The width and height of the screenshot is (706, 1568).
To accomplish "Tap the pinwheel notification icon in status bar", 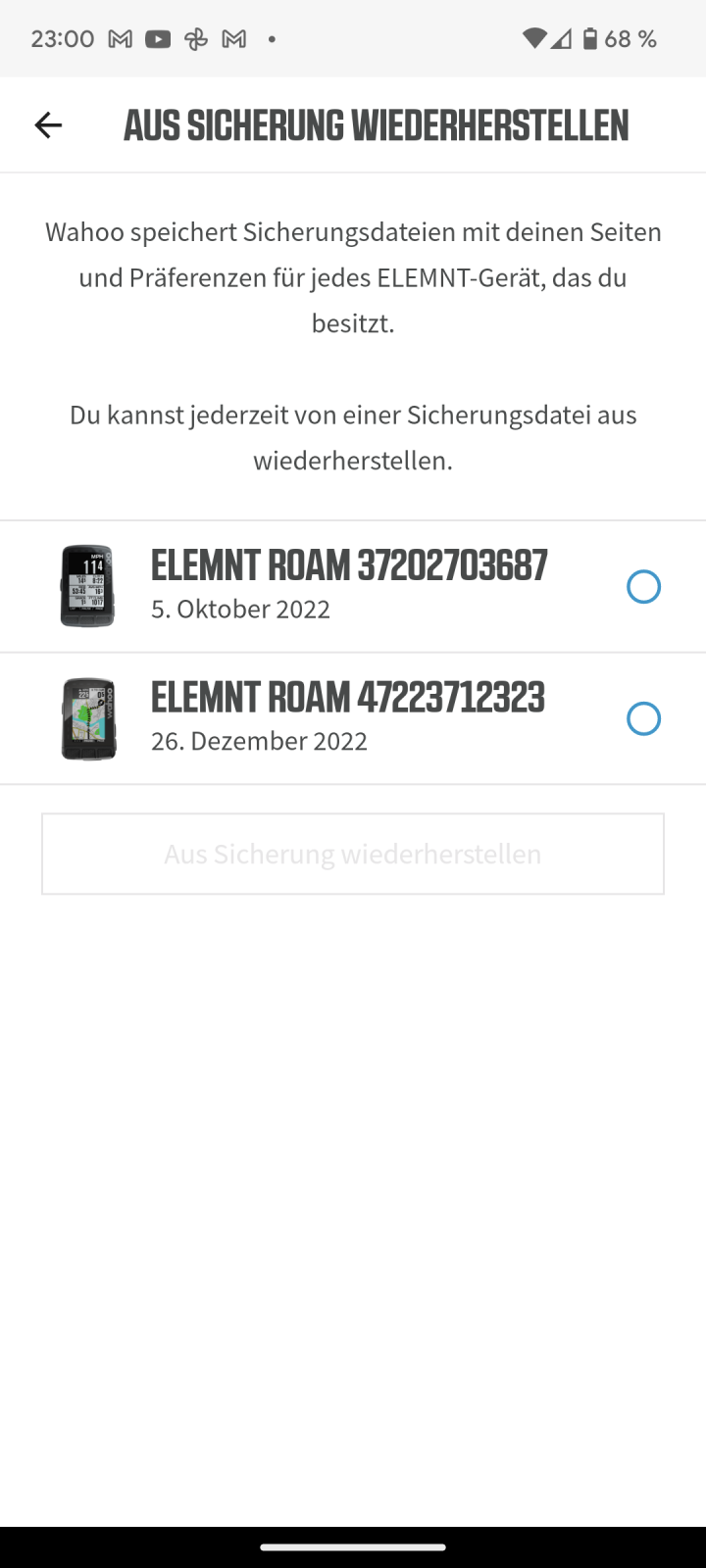I will click(196, 39).
